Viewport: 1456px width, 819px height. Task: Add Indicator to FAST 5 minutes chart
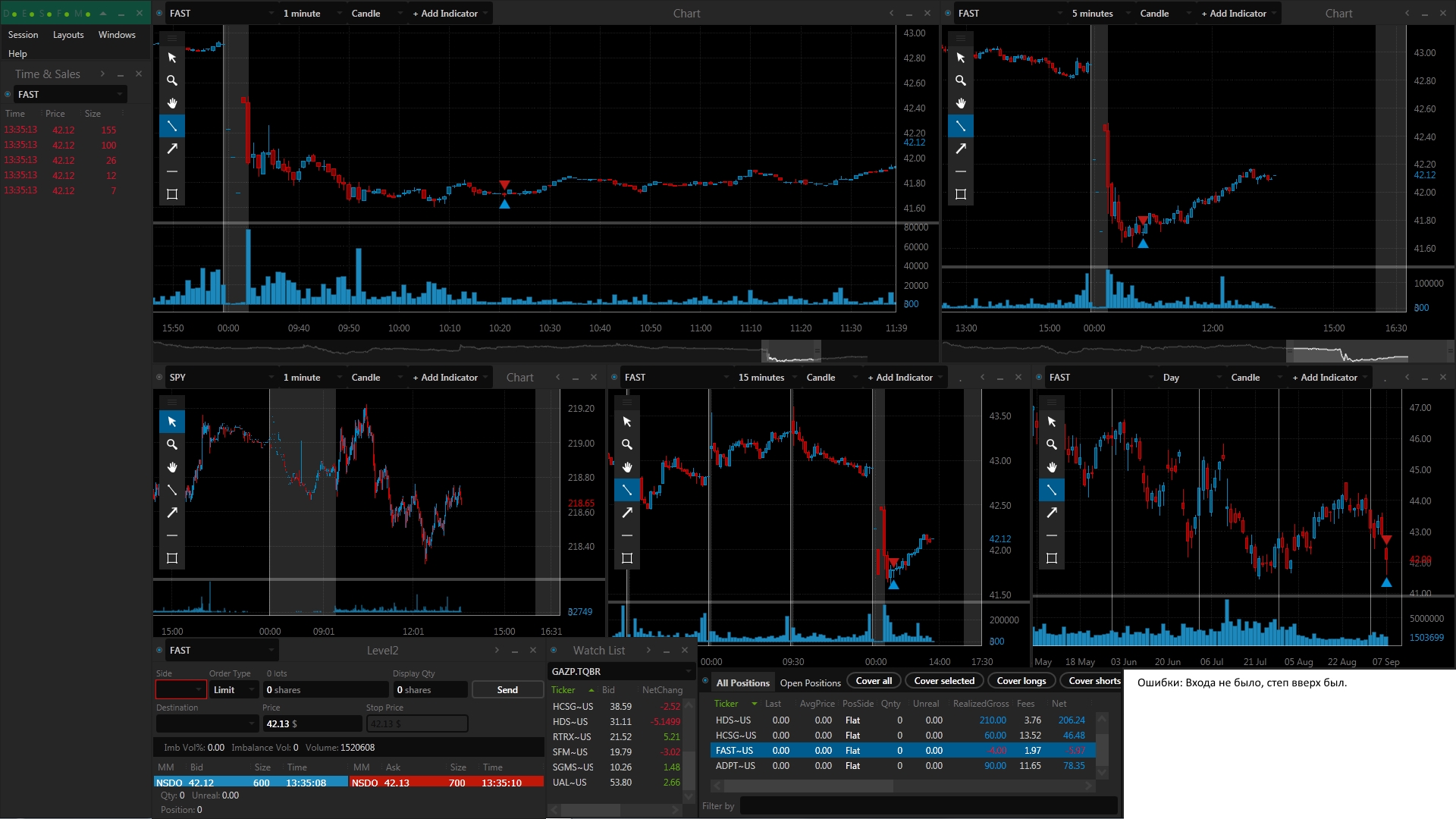pos(1238,14)
